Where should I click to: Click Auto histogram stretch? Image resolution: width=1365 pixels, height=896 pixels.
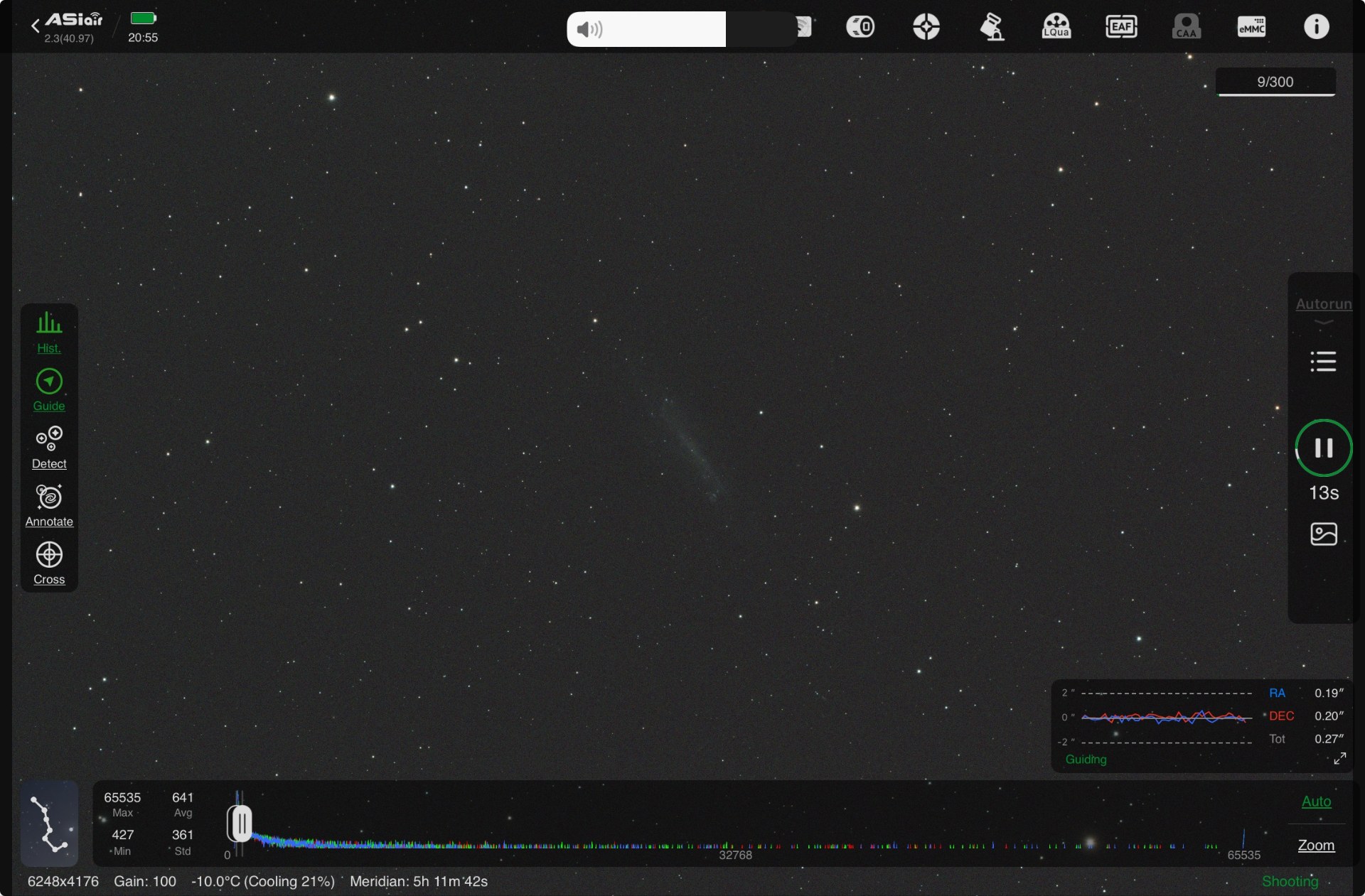point(1316,801)
